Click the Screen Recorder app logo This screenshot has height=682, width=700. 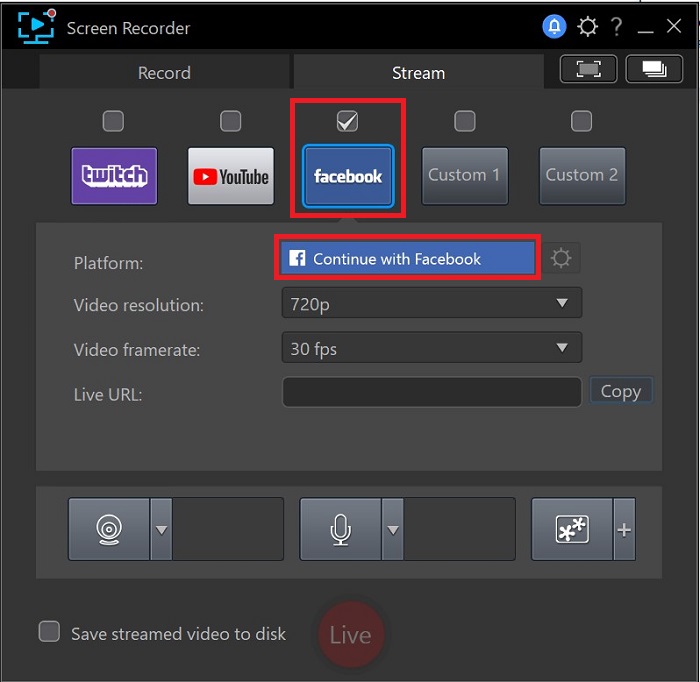(37, 26)
